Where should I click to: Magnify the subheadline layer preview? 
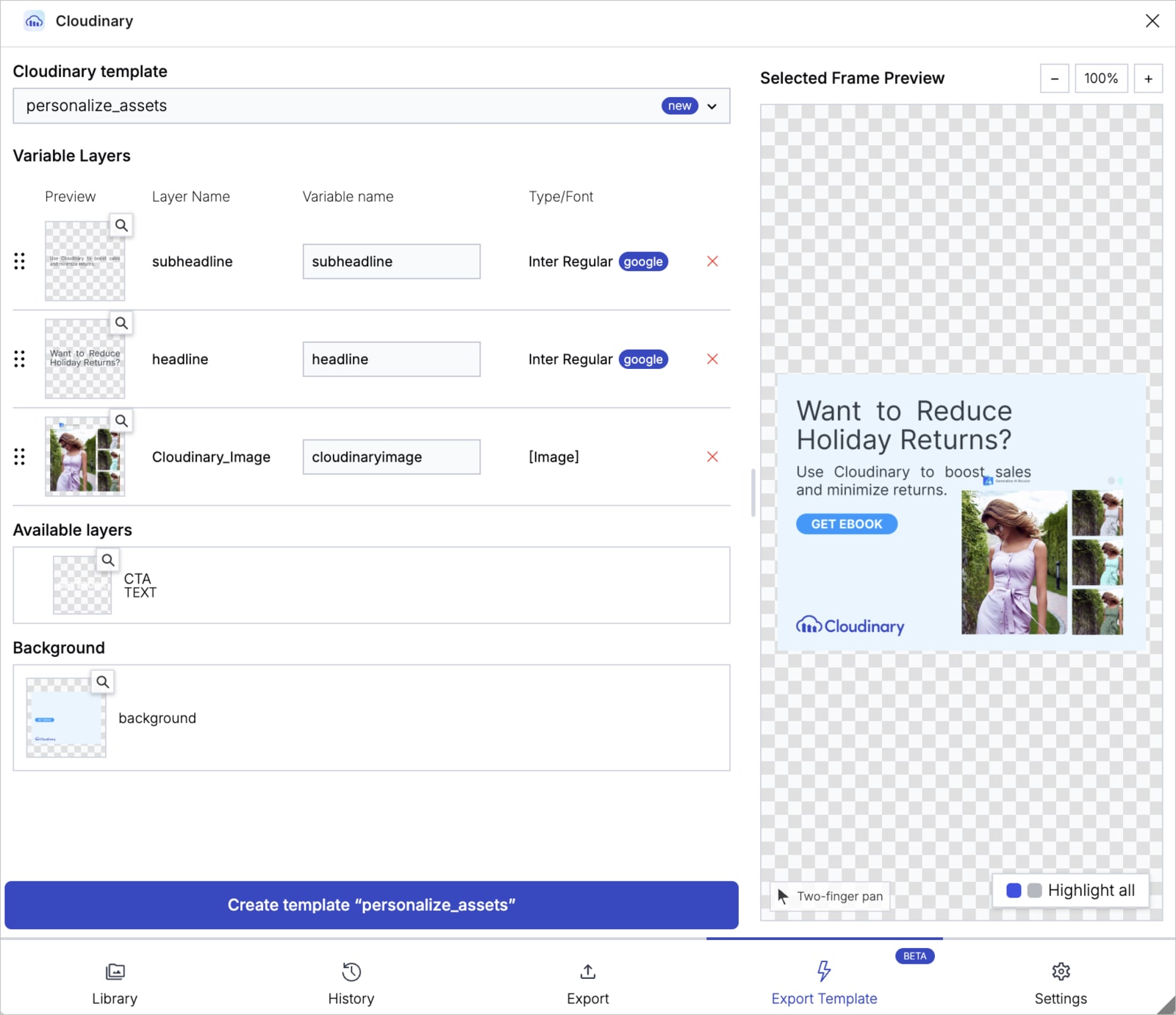(121, 226)
